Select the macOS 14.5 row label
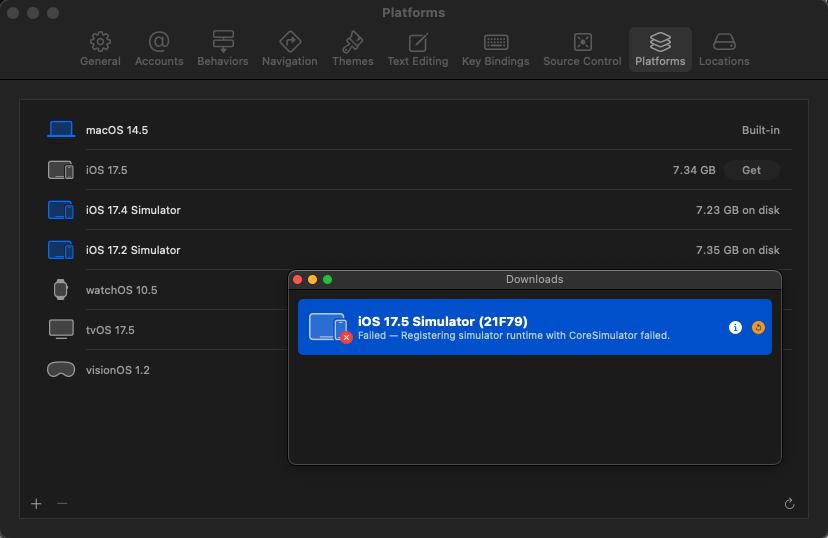Viewport: 828px width, 538px height. (117, 130)
